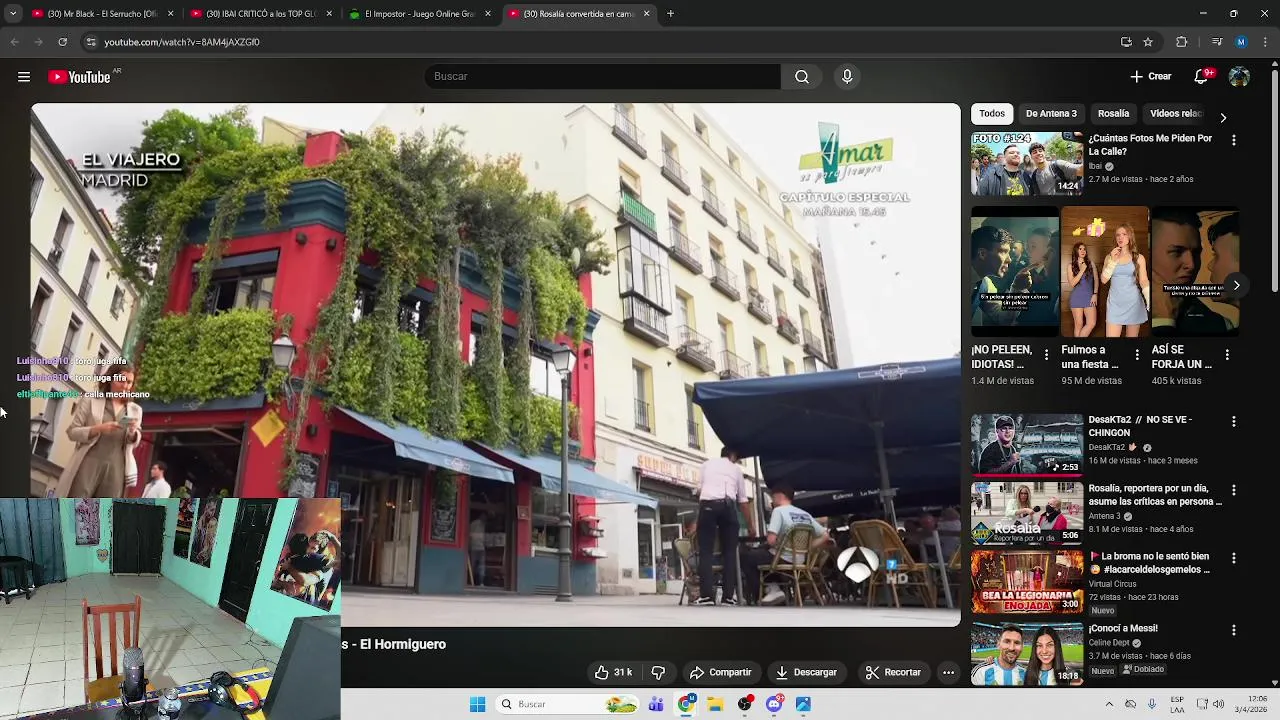Open more actions ellipsis under the video
Viewport: 1280px width, 720px height.
pyautogui.click(x=948, y=672)
